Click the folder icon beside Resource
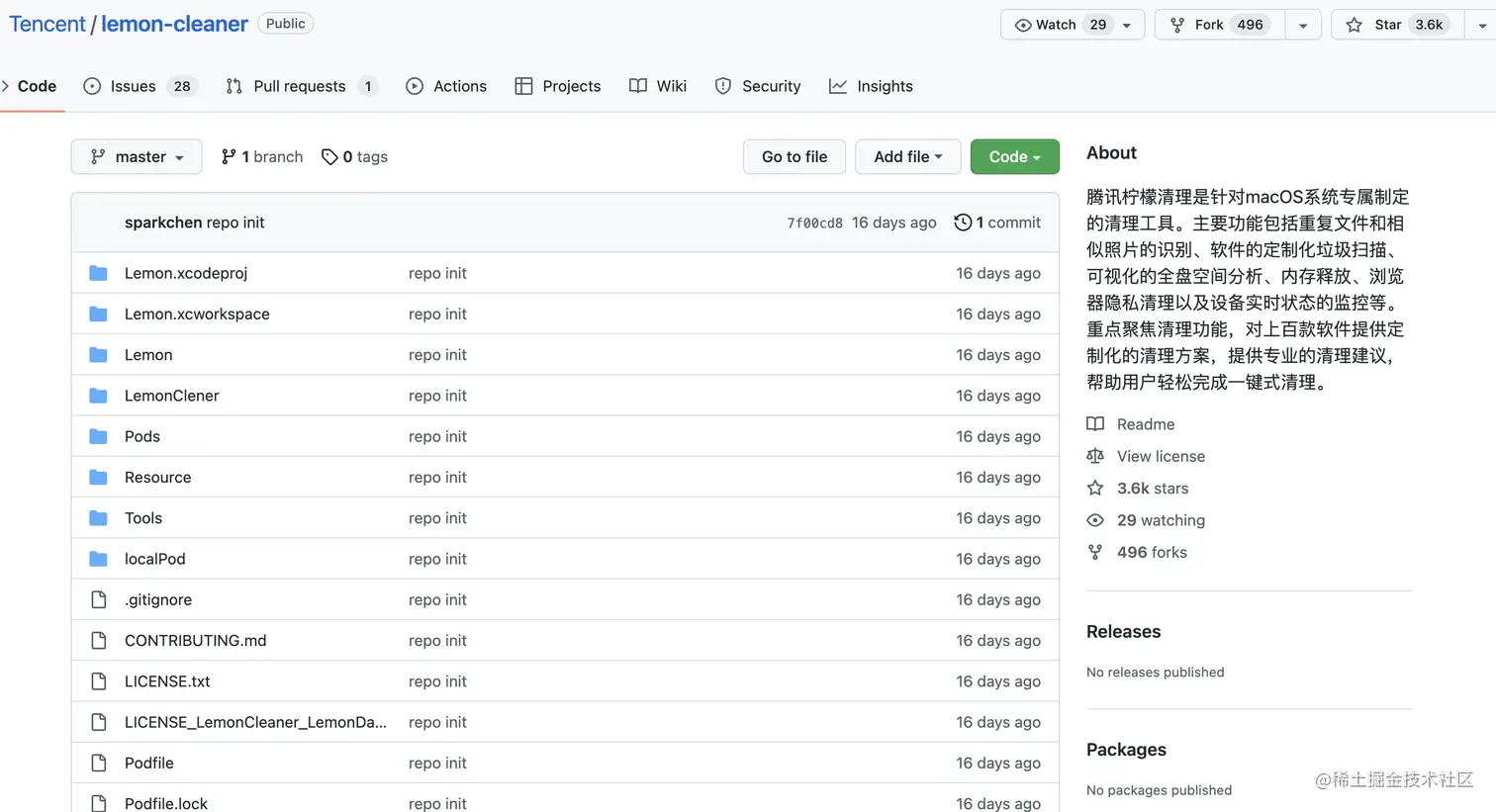The width and height of the screenshot is (1496, 812). (x=98, y=477)
